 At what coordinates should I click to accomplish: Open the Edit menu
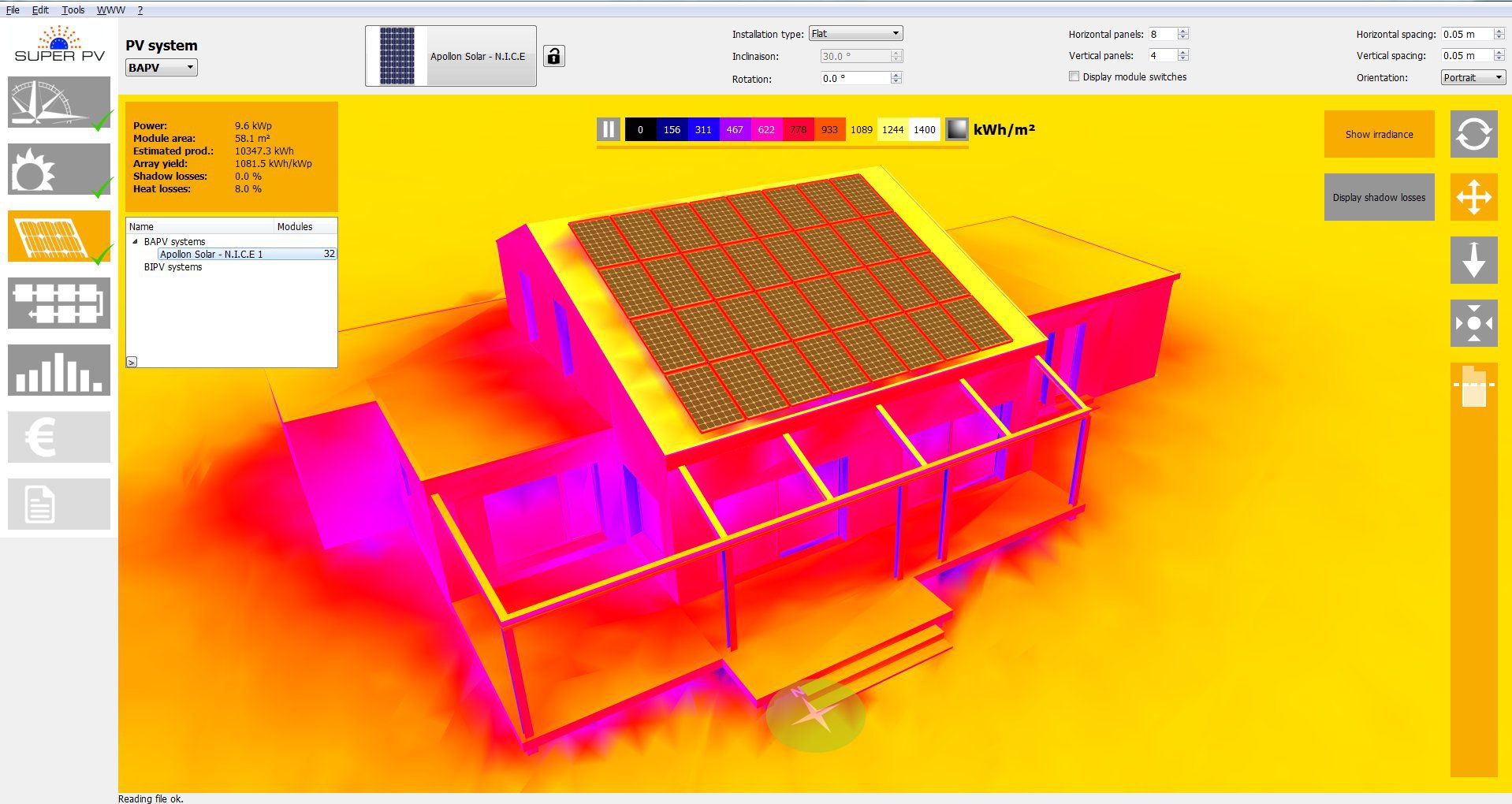[40, 10]
